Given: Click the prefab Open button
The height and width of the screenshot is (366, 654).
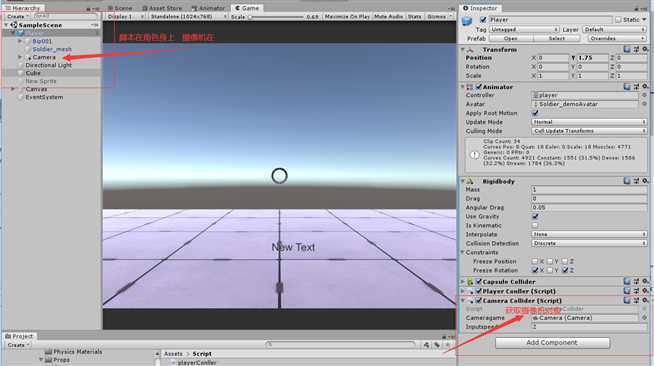Looking at the screenshot, I should click(x=511, y=38).
